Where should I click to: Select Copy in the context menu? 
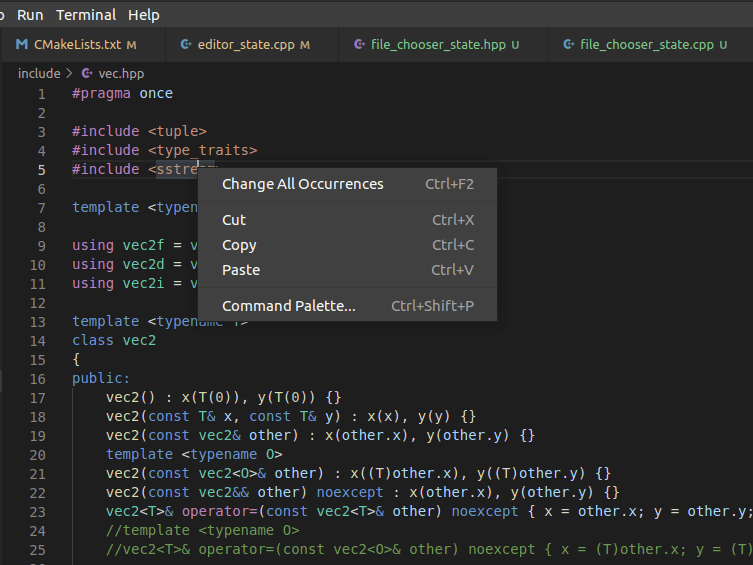click(x=347, y=245)
